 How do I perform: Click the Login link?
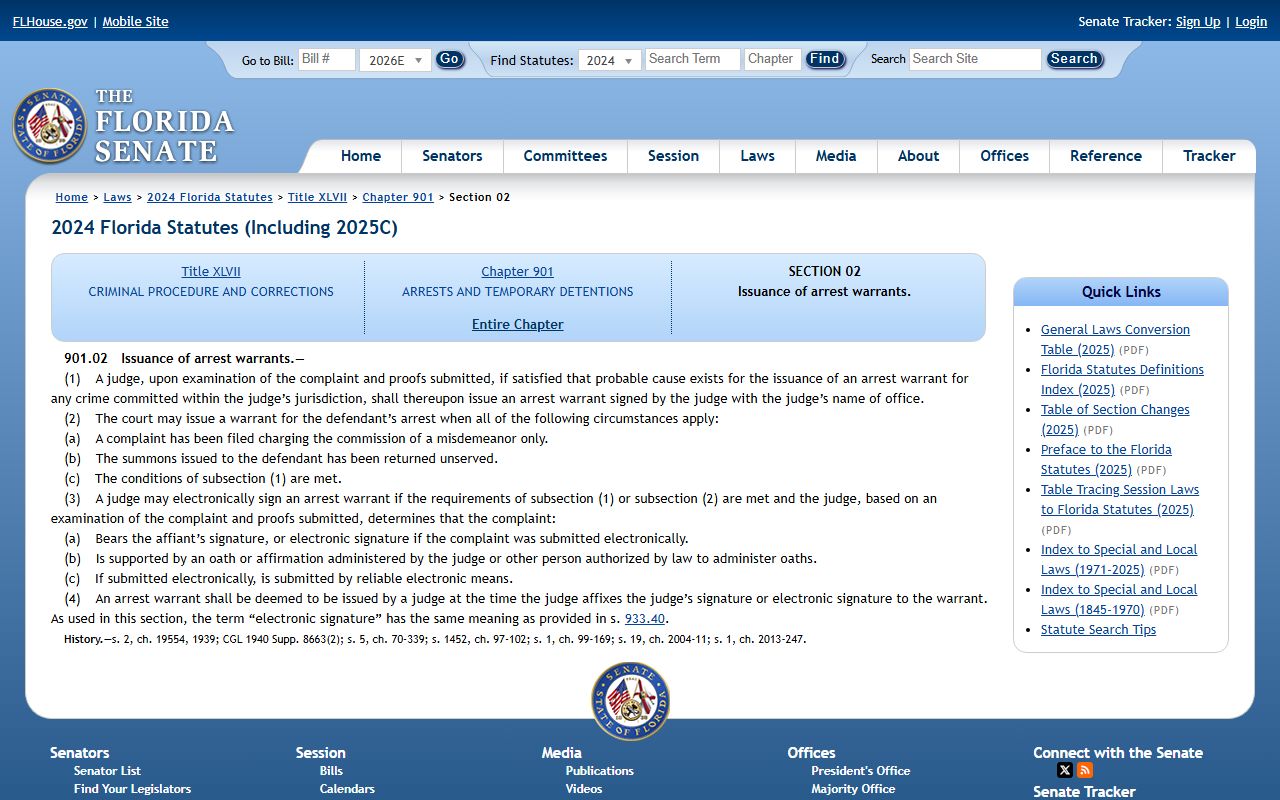pyautogui.click(x=1251, y=21)
